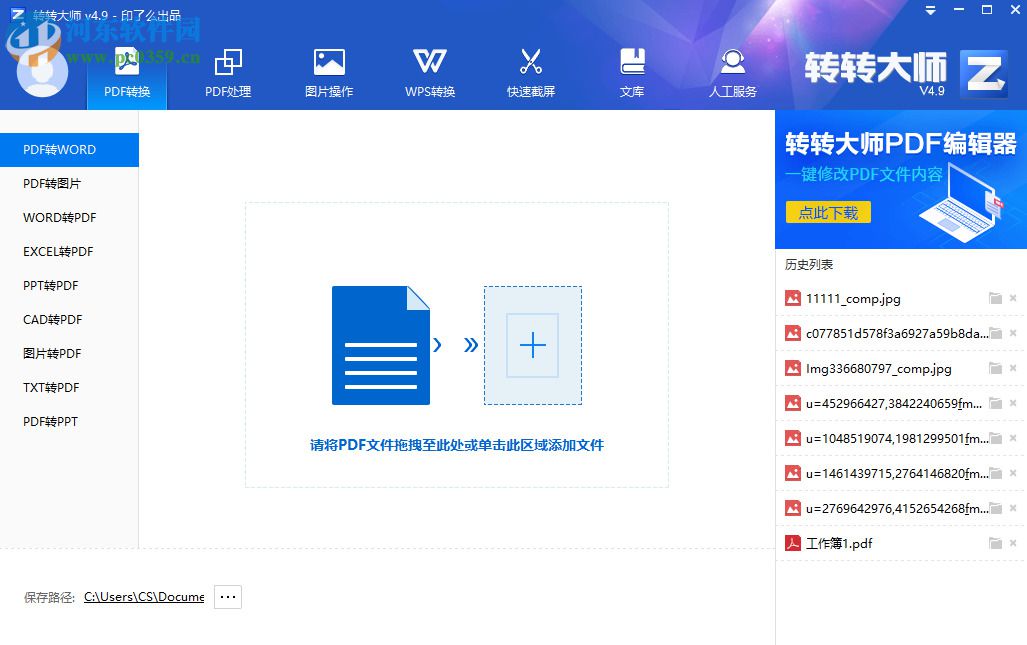Screen dimensions: 1027x645
Task: Open the save path browse dialog
Action: 227,596
